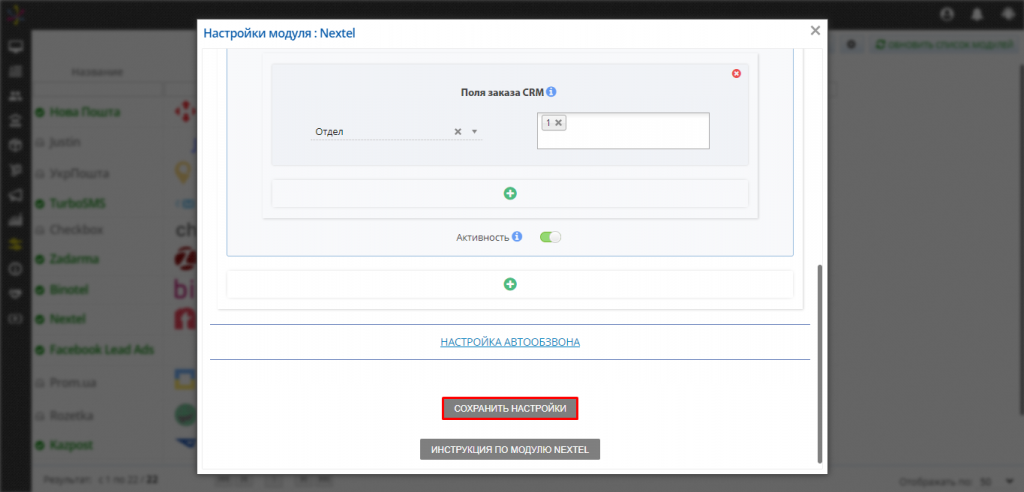Clear the Отдел selection with its x
This screenshot has height=492, width=1024.
[x=458, y=131]
